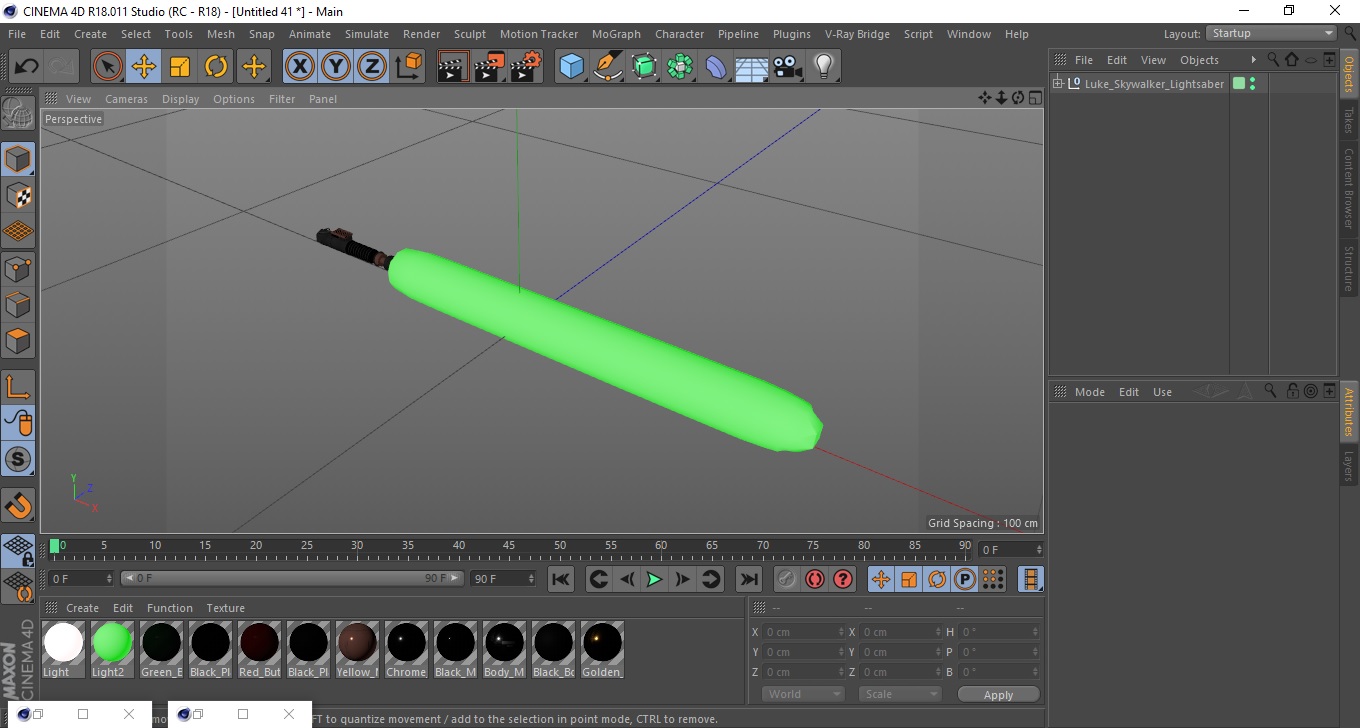Click the Undo arrow icon
Screen dimensions: 1360x728
coord(26,67)
